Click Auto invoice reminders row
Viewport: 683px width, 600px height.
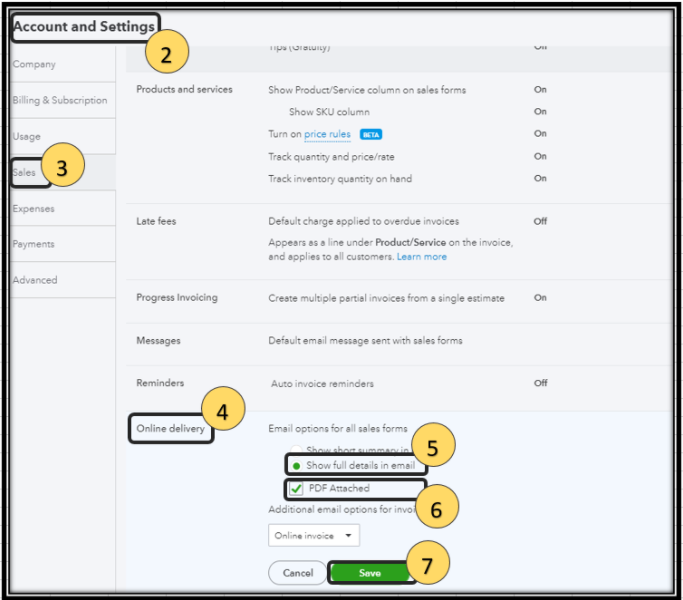(322, 384)
